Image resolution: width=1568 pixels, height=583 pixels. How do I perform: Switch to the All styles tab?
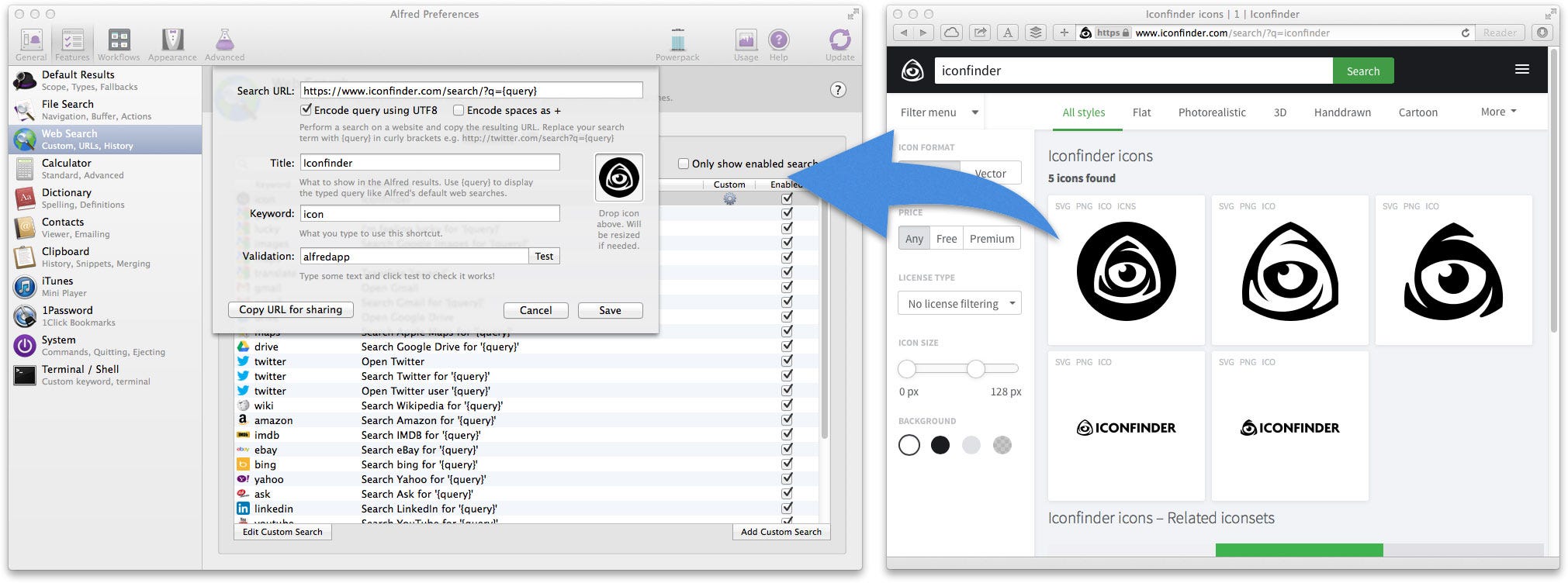pos(1083,112)
